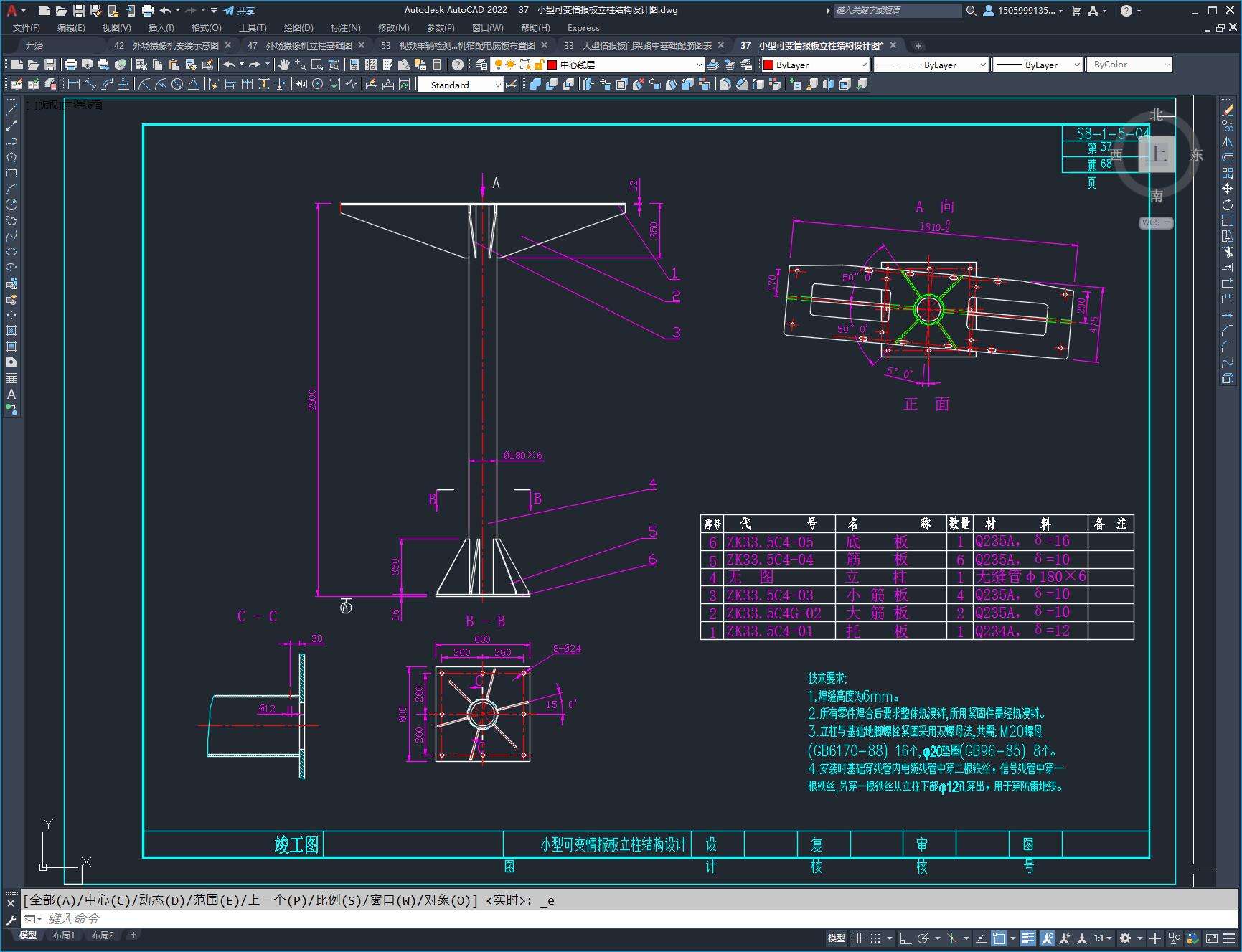Select the Hatch tool in the draw toolbar
The height and width of the screenshot is (952, 1242).
[x=11, y=331]
